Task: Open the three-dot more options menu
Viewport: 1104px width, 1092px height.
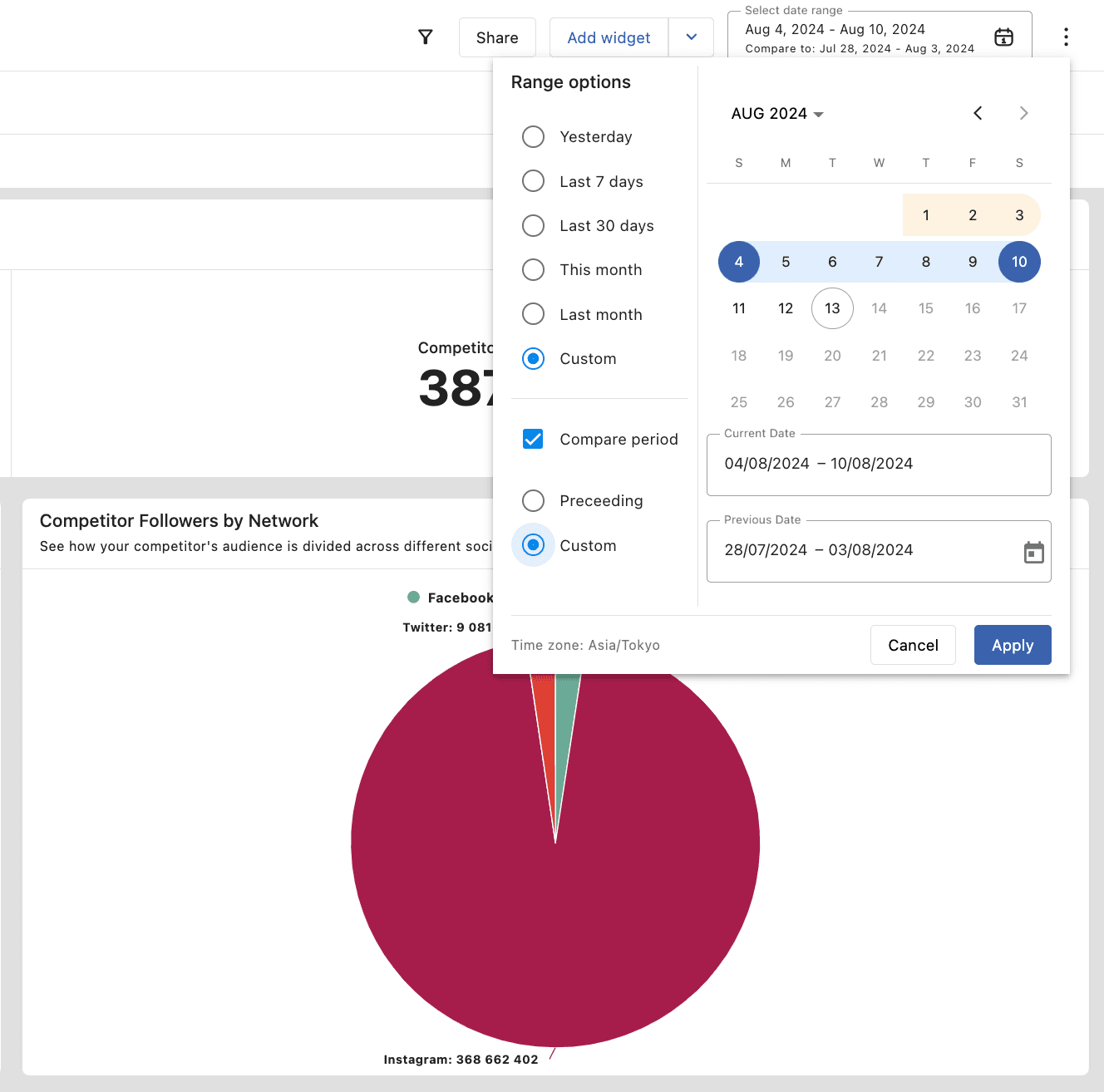Action: 1065,37
